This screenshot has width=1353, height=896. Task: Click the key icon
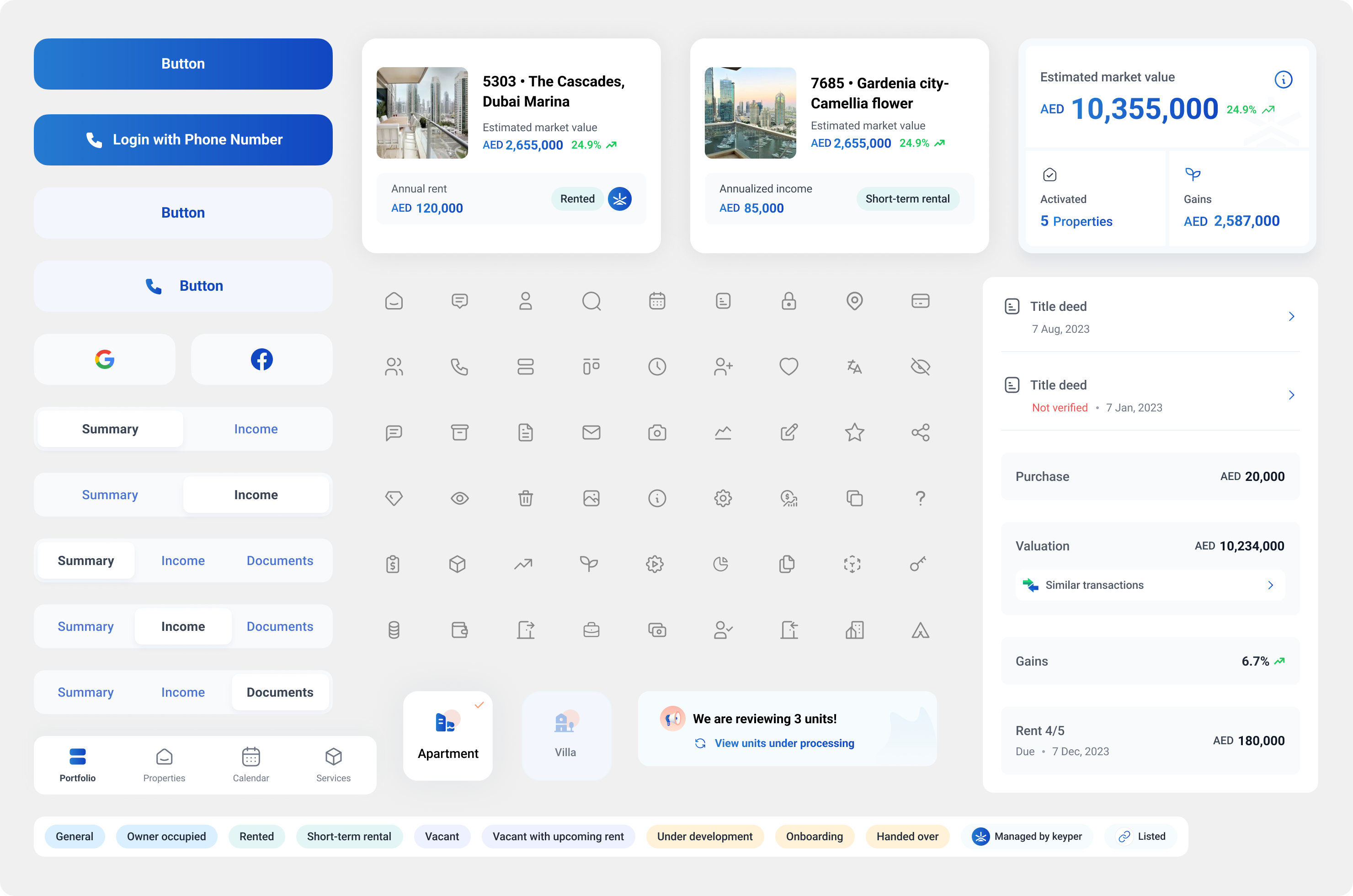tap(918, 564)
